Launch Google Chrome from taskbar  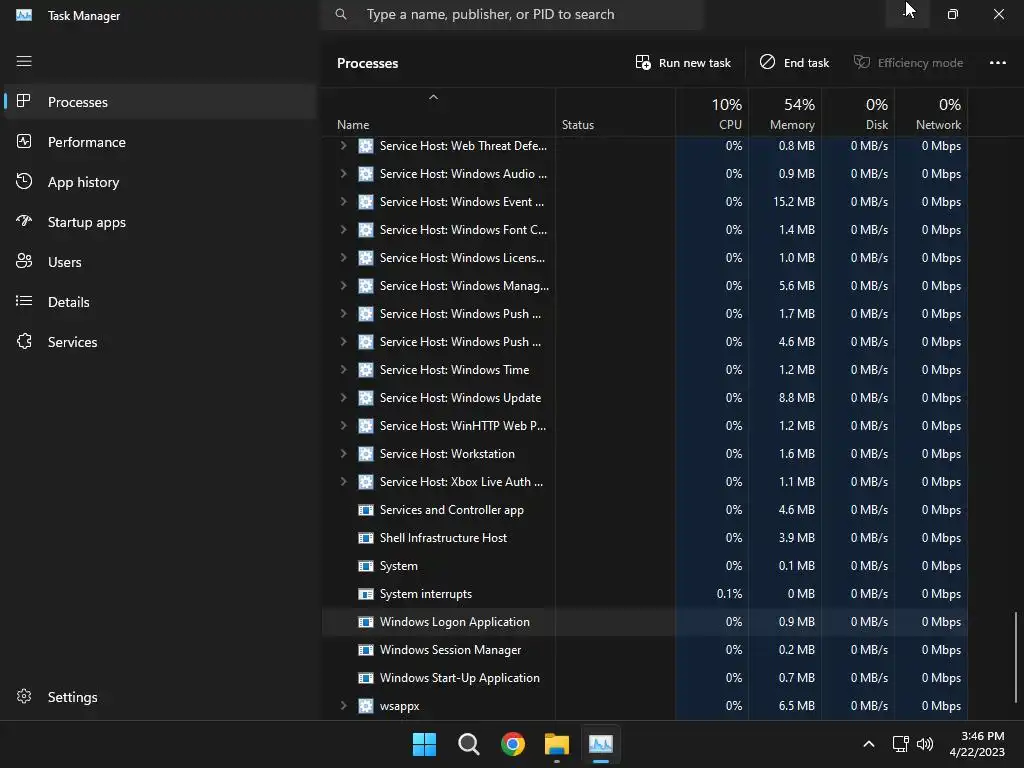pyautogui.click(x=513, y=744)
